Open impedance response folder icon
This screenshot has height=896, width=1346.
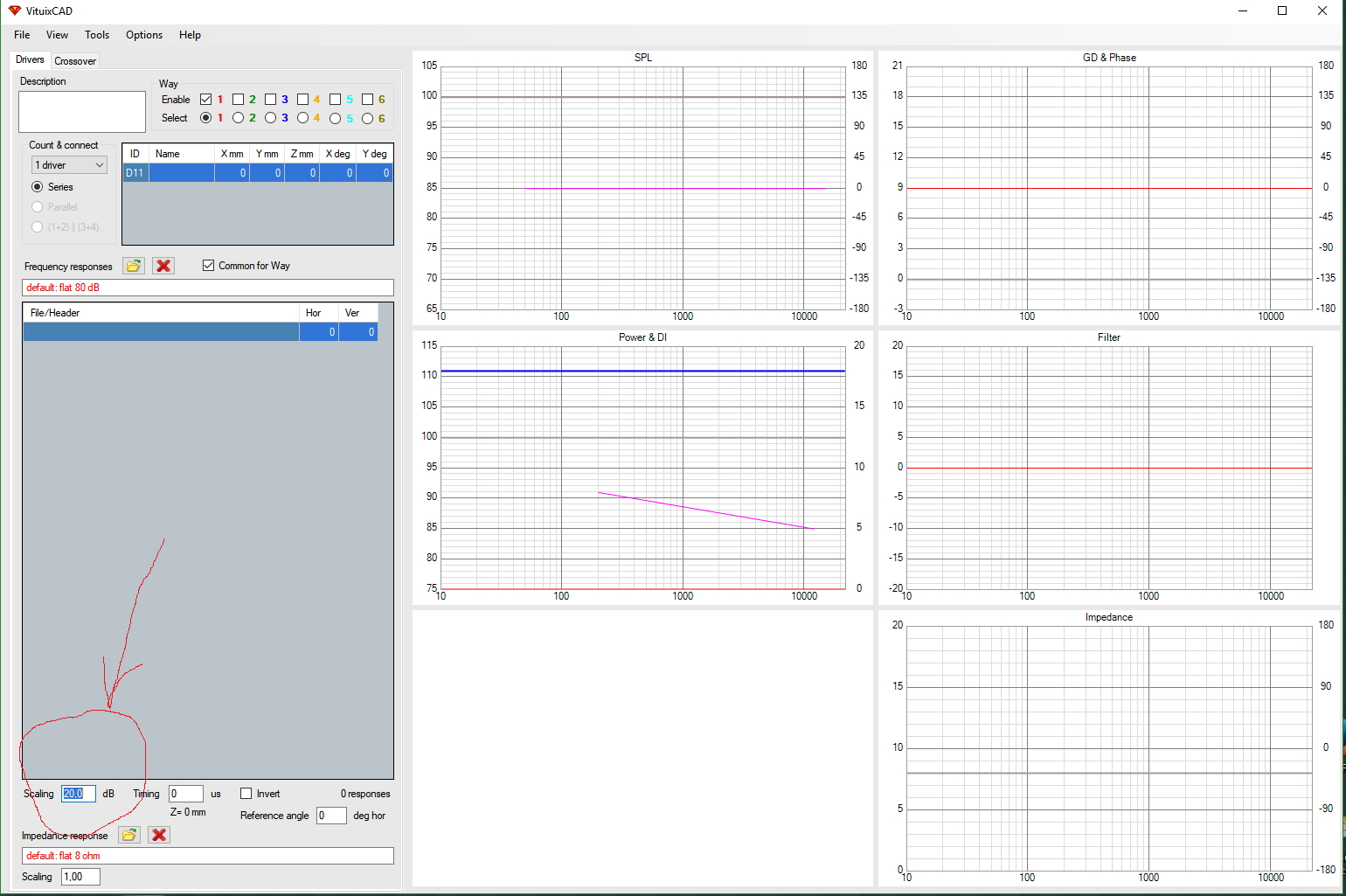[x=129, y=835]
